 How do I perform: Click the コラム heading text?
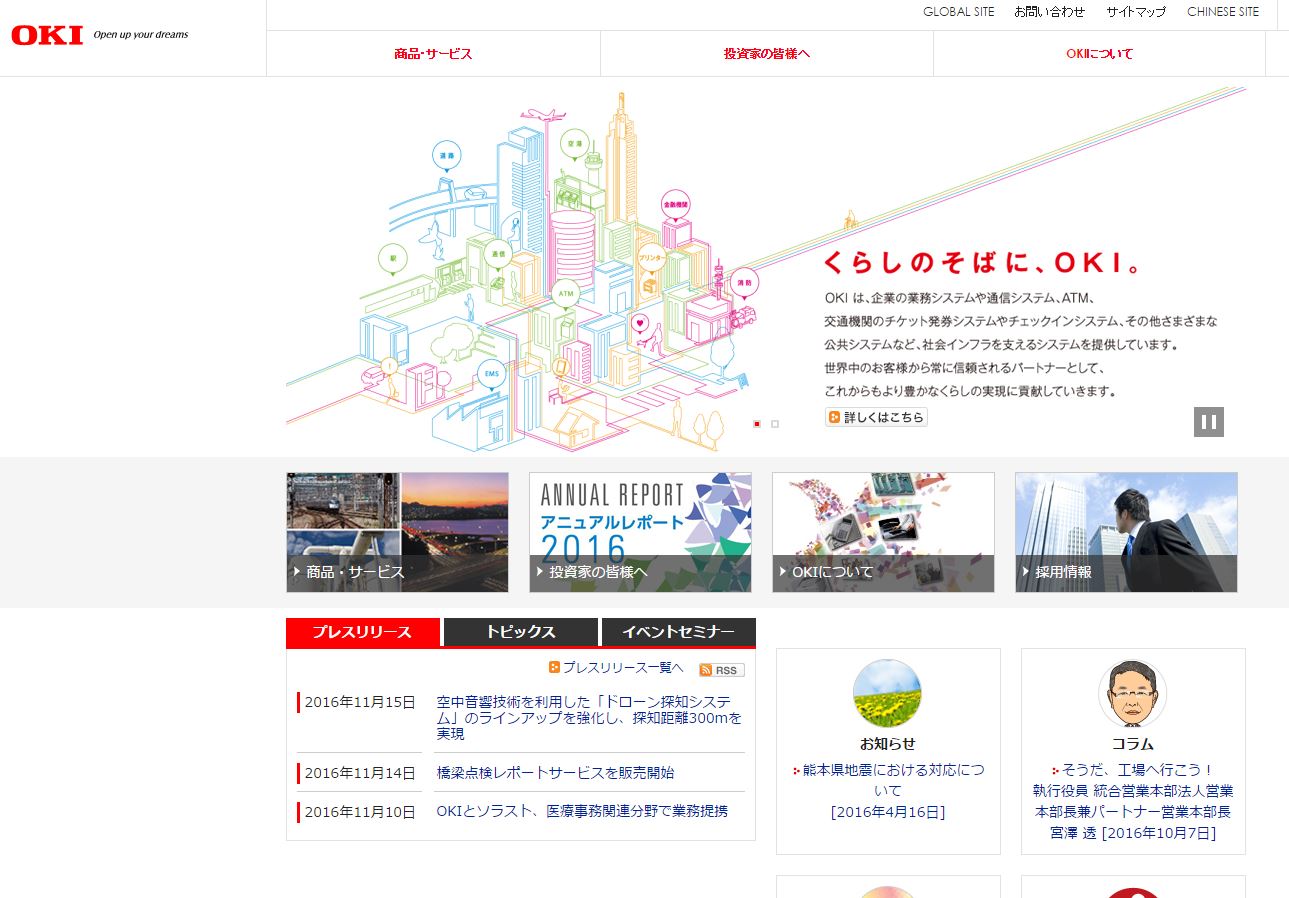coord(1133,744)
